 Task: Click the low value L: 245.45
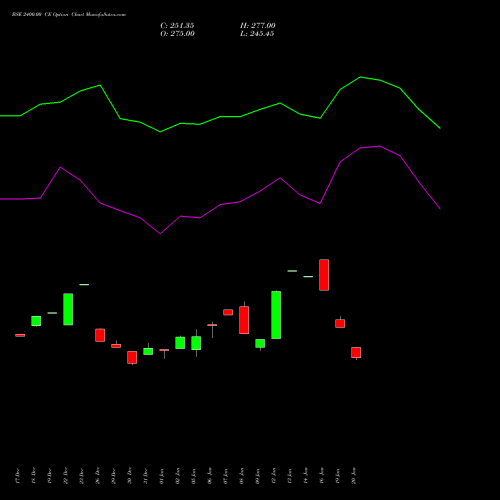point(257,34)
